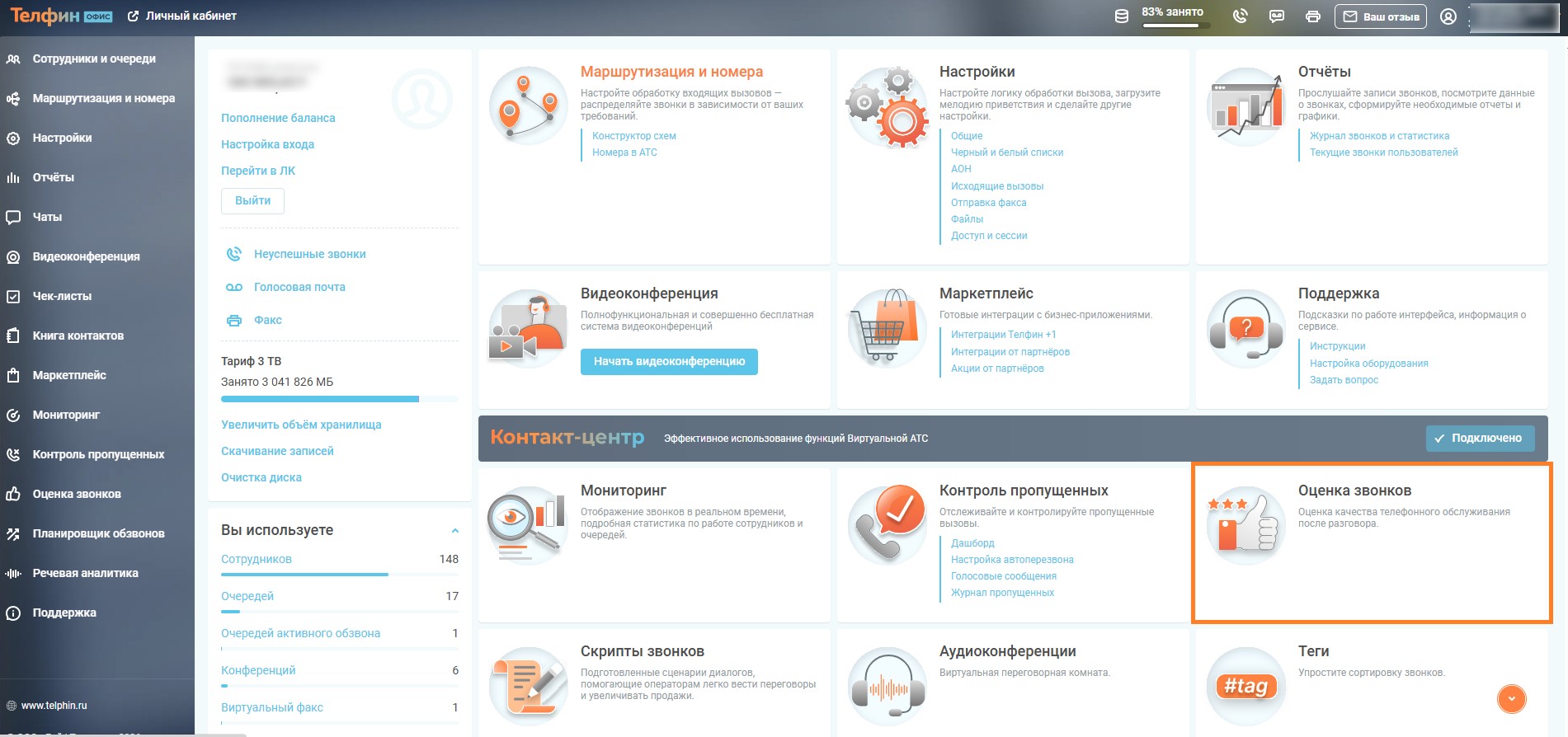
Task: Click the Контроль пропущенных phone checkmark icon
Action: click(888, 525)
